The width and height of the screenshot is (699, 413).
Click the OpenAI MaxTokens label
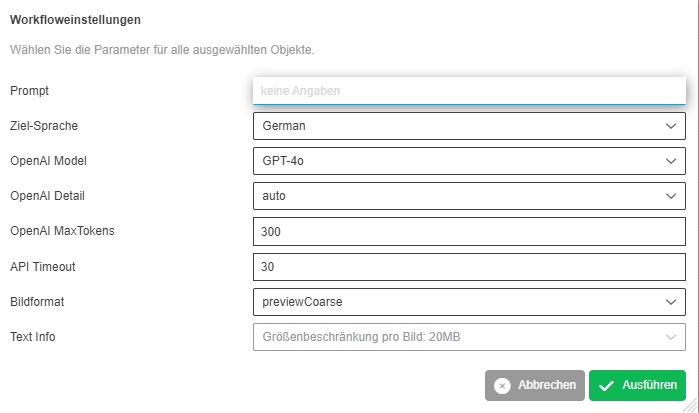point(62,231)
